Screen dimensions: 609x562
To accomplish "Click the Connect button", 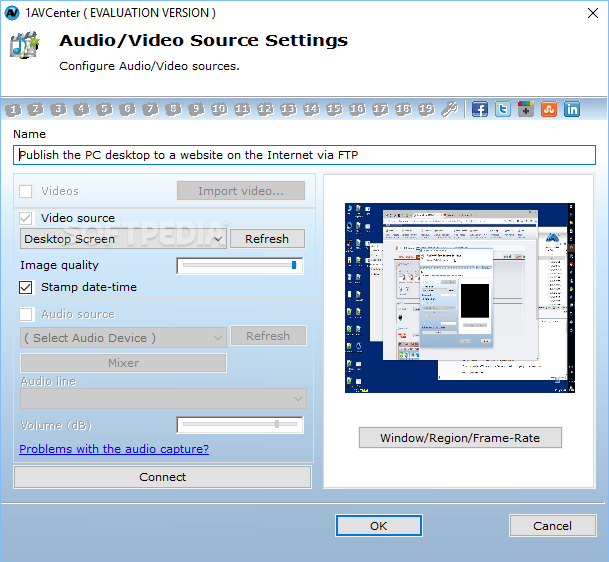I will 162,477.
